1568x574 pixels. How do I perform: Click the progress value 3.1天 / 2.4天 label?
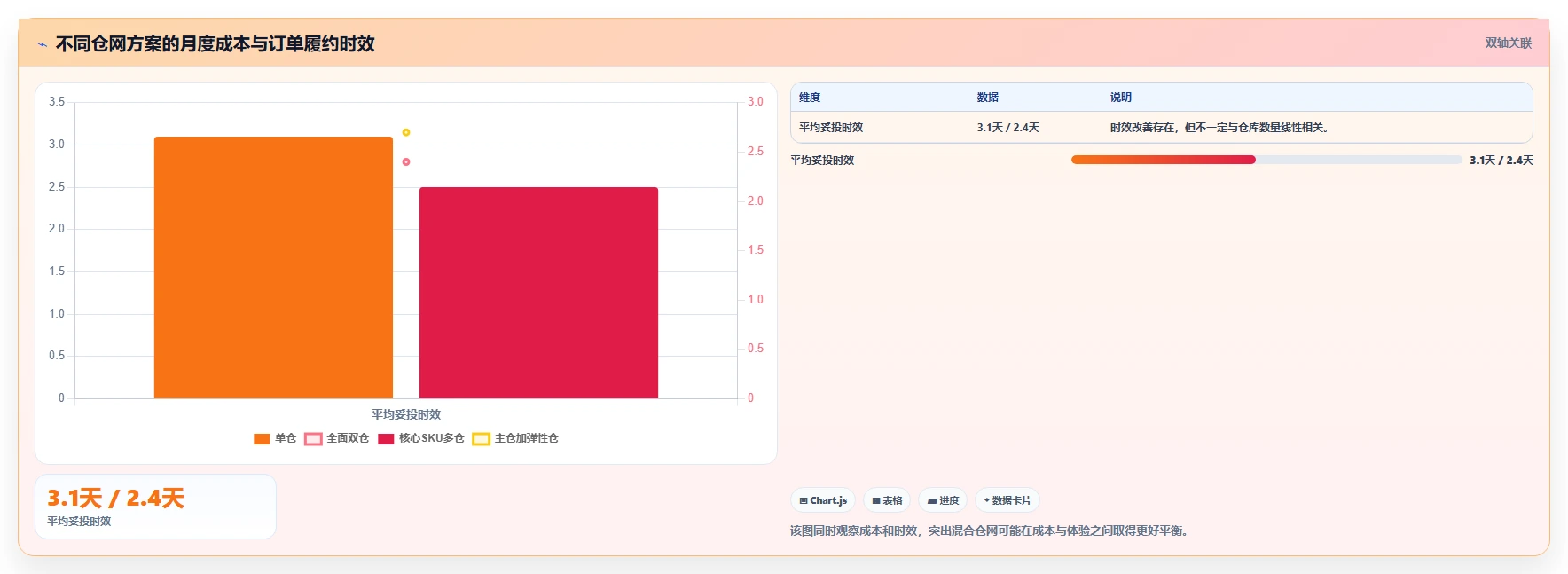click(x=1501, y=161)
